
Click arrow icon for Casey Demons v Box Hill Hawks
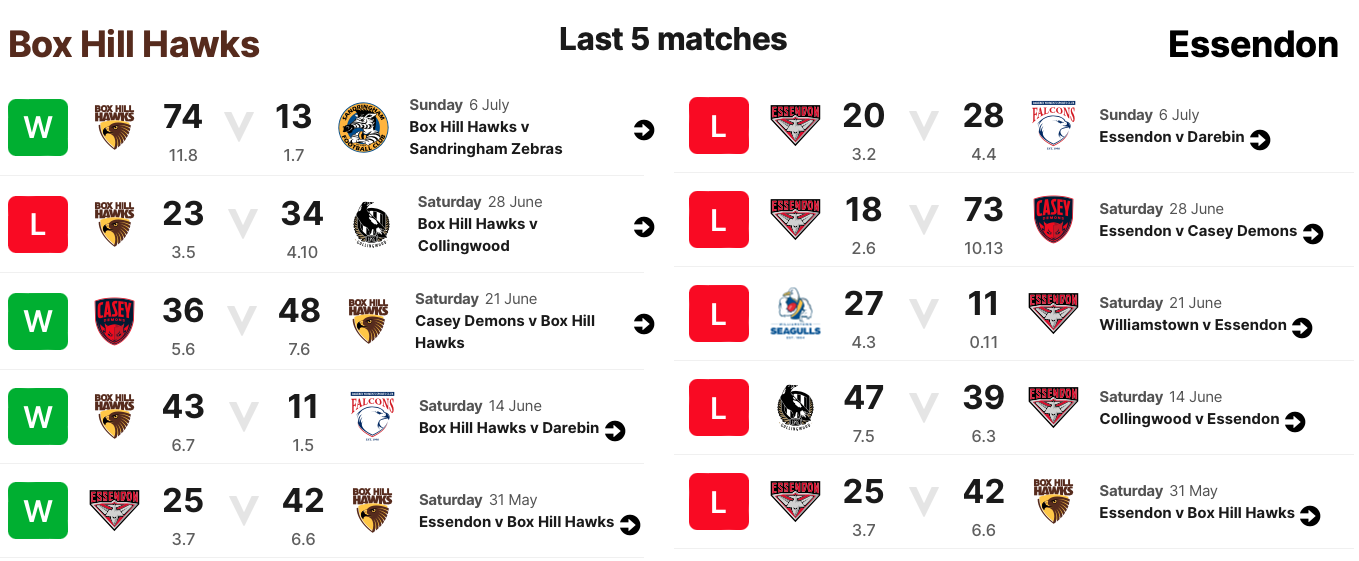pos(644,324)
